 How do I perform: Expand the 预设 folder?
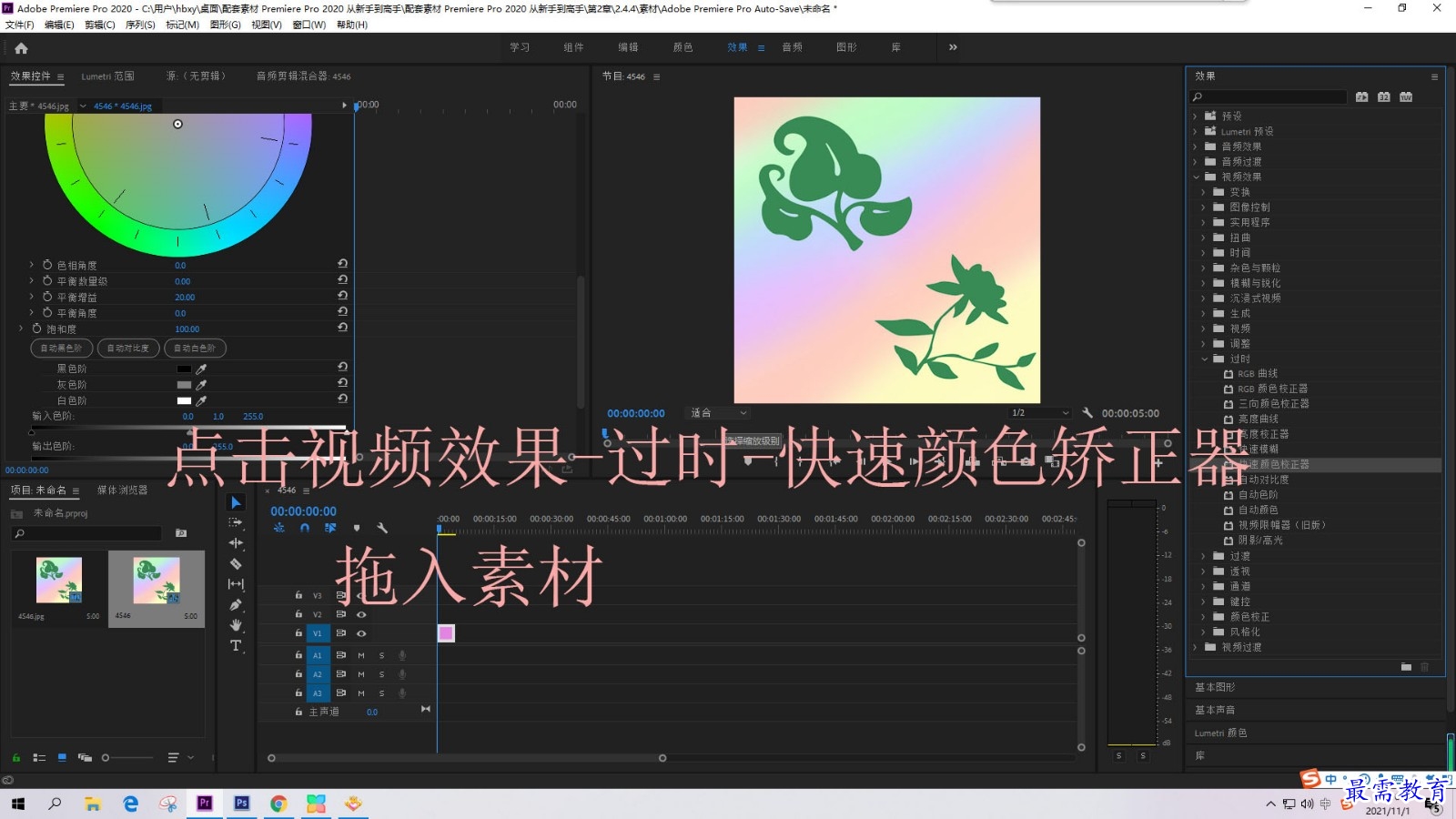(1196, 116)
